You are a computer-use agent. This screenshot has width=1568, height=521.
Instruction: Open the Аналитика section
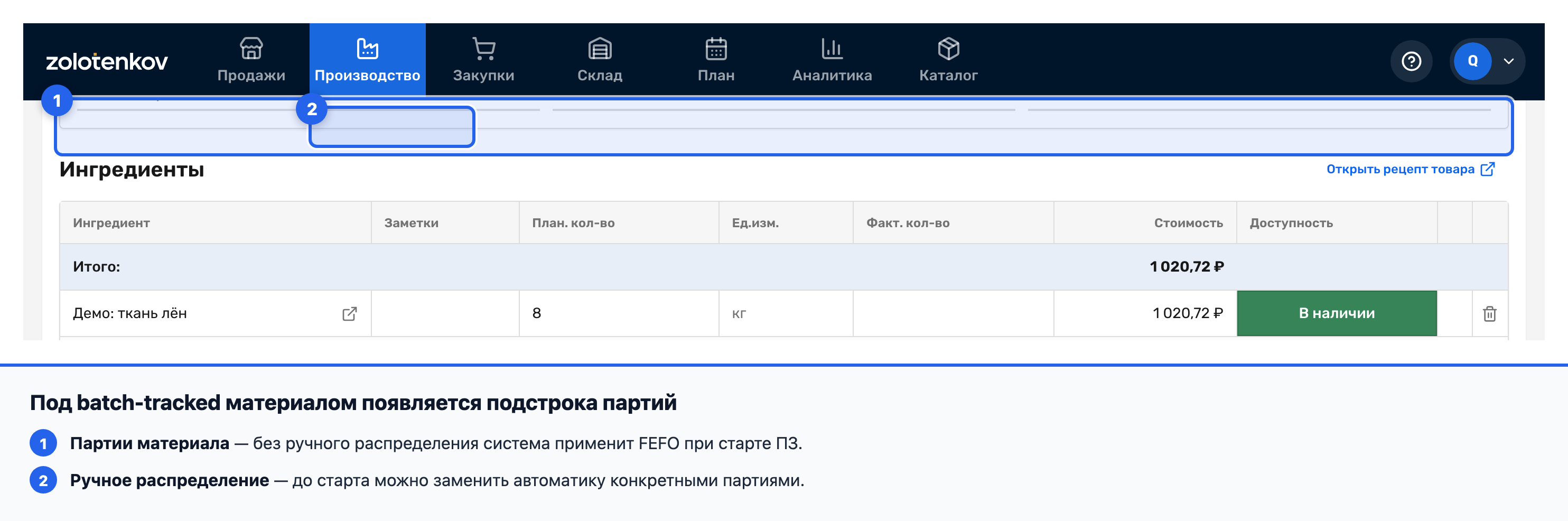832,60
